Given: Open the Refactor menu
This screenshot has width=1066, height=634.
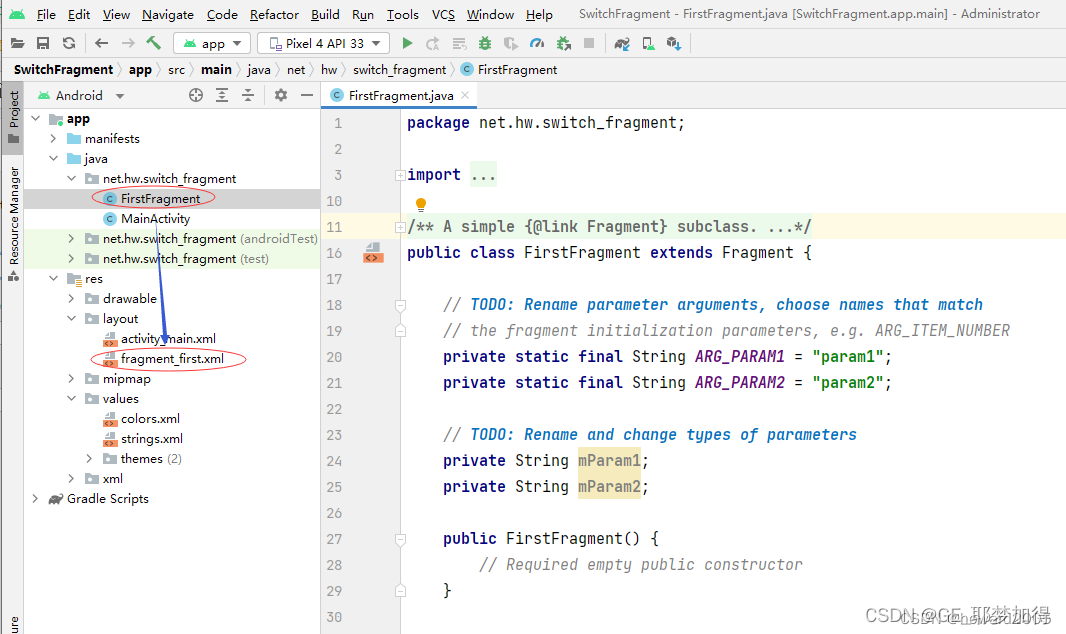Looking at the screenshot, I should click(274, 14).
